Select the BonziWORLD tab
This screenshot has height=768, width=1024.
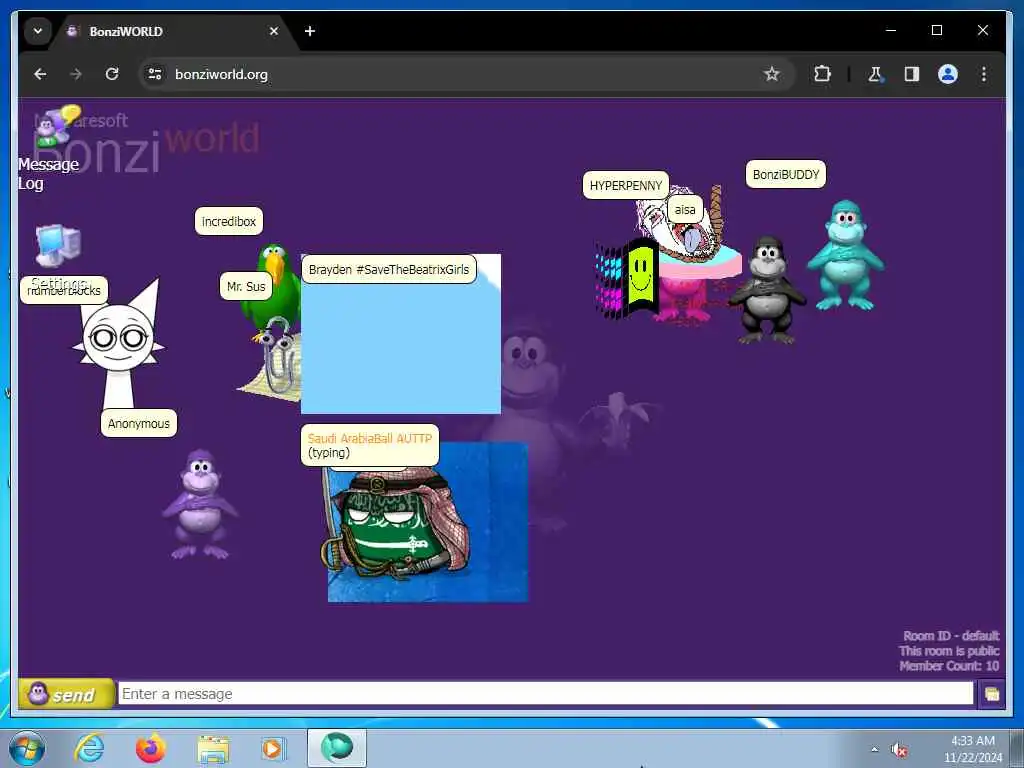coord(170,31)
